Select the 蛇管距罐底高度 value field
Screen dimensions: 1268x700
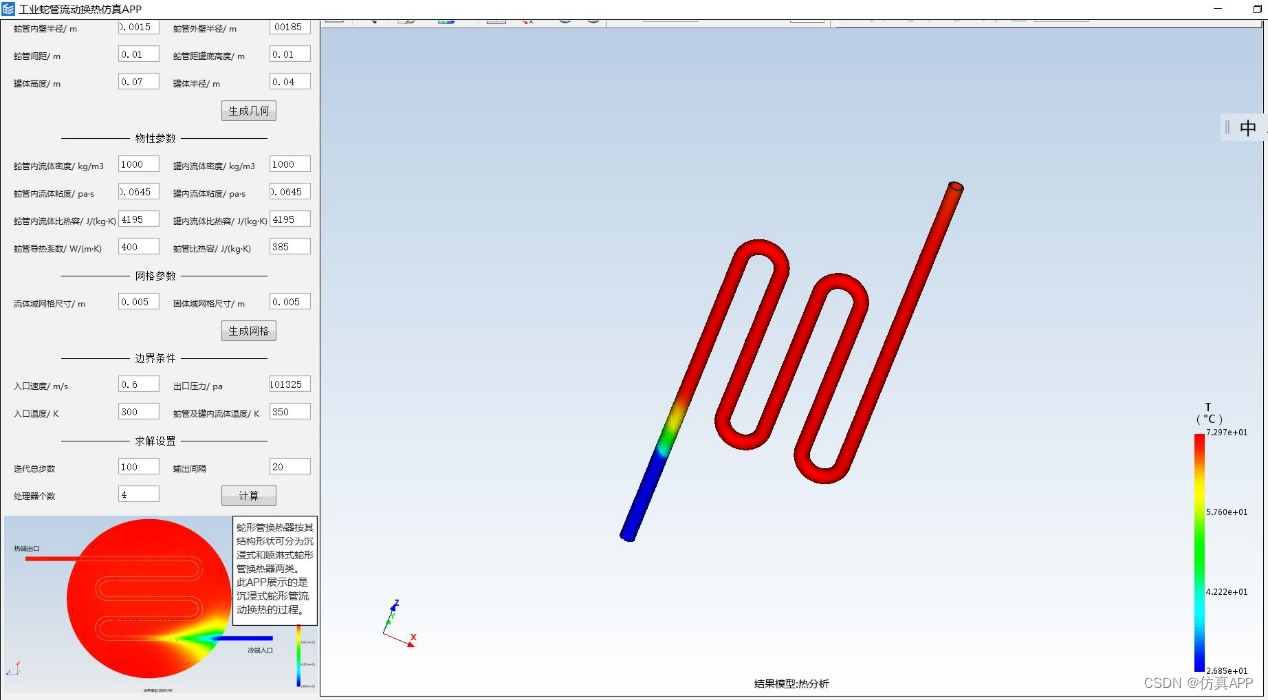(x=290, y=54)
